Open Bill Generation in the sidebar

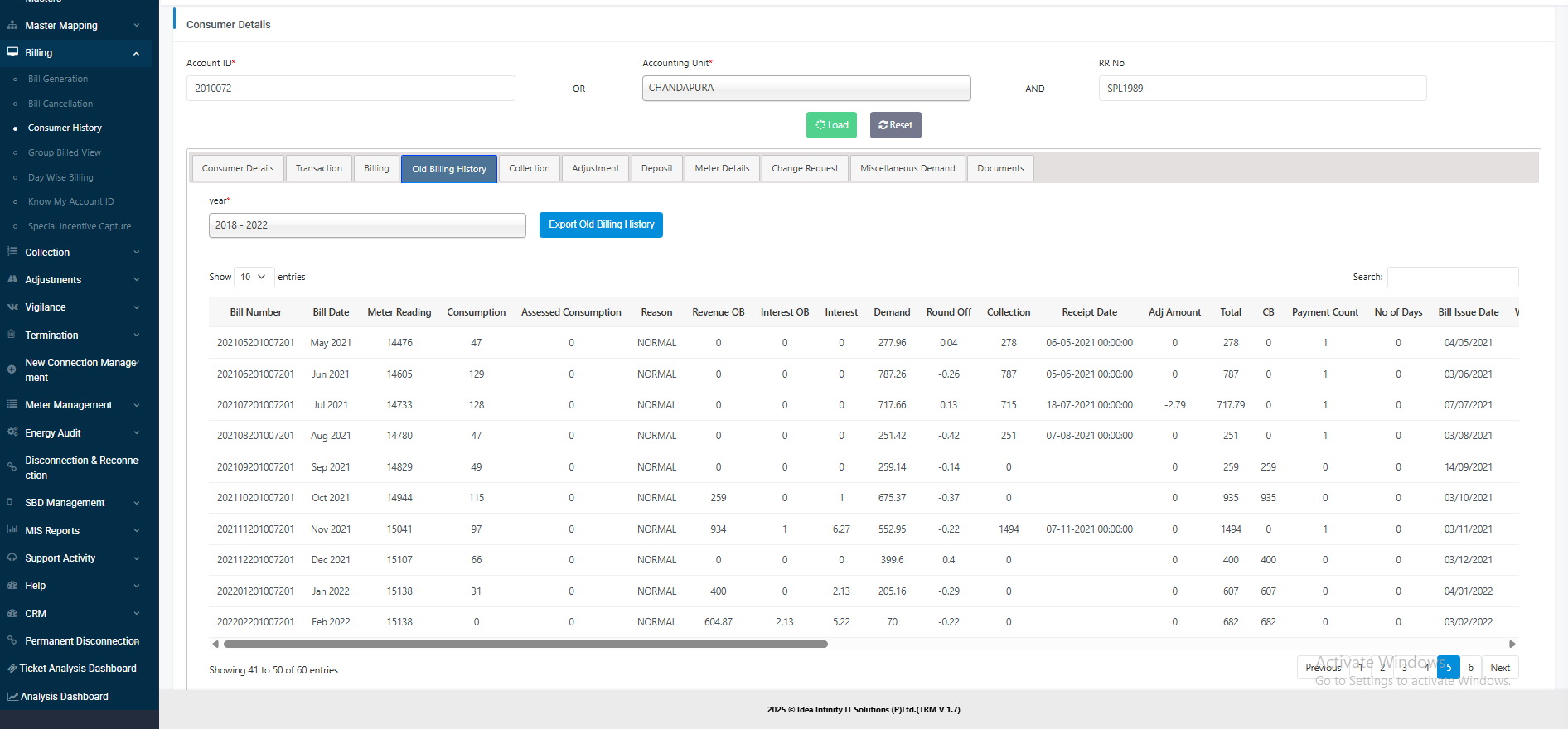[58, 79]
